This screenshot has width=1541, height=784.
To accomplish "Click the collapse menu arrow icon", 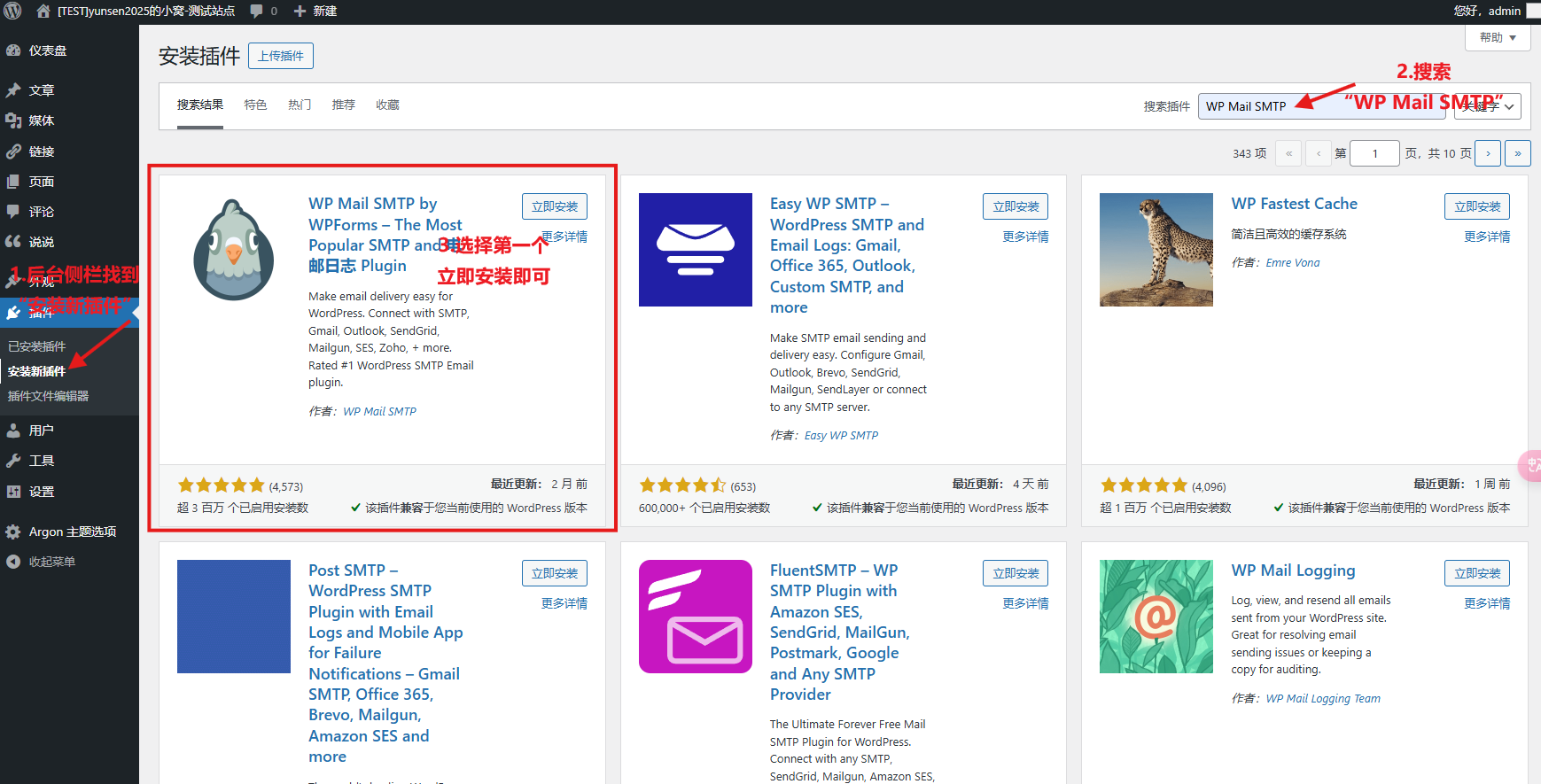I will click(x=13, y=562).
